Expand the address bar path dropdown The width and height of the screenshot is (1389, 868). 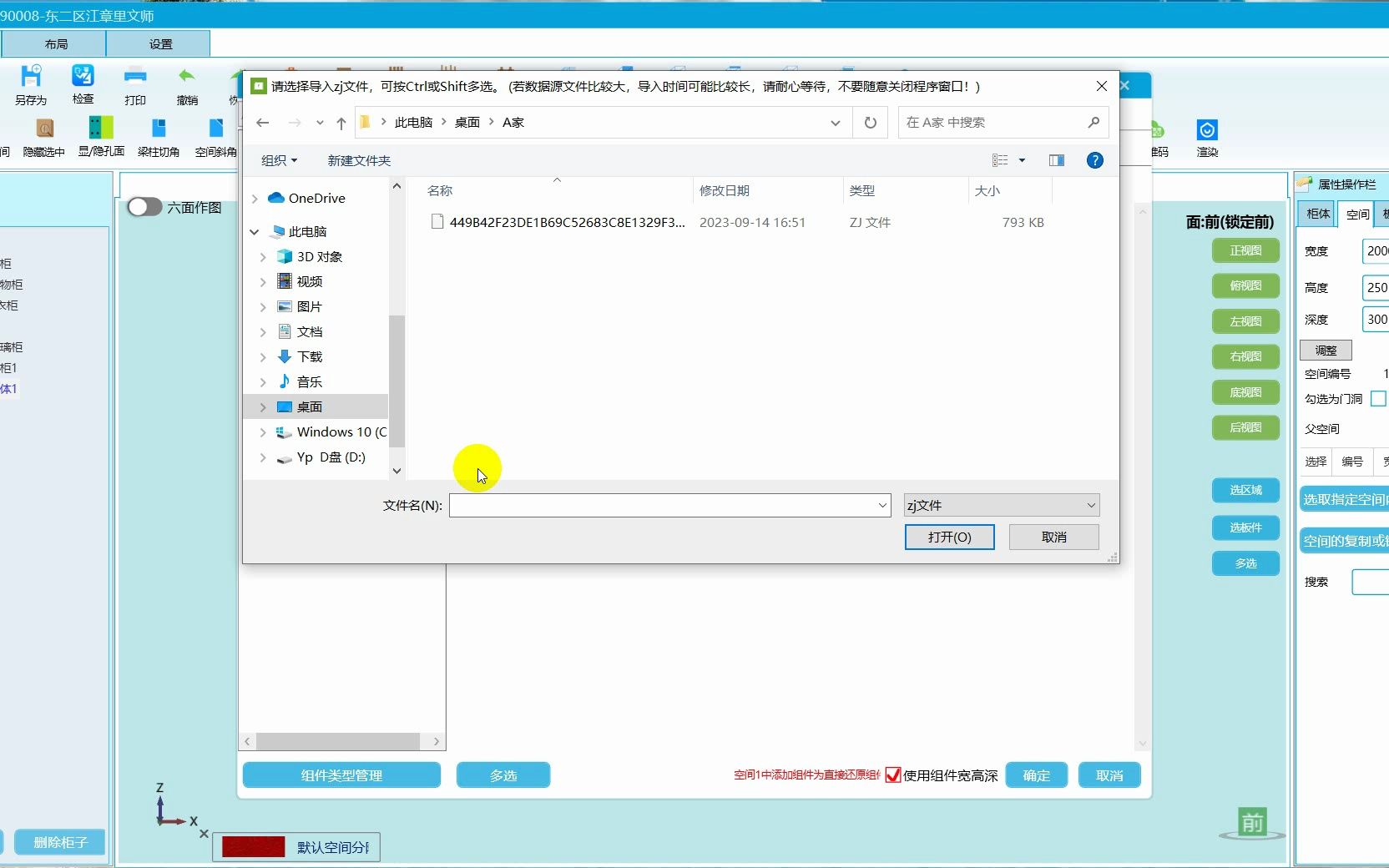point(835,123)
